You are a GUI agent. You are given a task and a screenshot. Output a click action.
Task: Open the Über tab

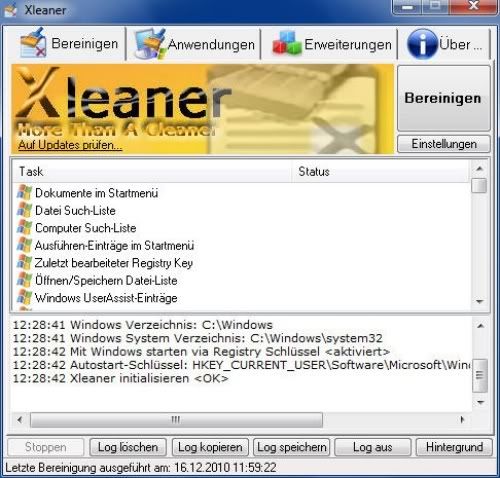[445, 44]
